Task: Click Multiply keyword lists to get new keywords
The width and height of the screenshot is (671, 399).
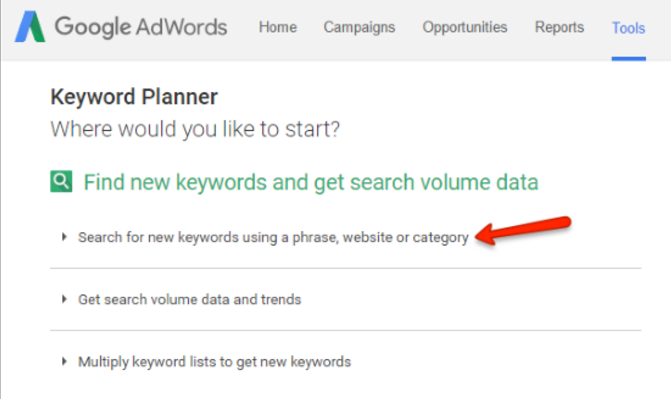Action: (x=214, y=362)
